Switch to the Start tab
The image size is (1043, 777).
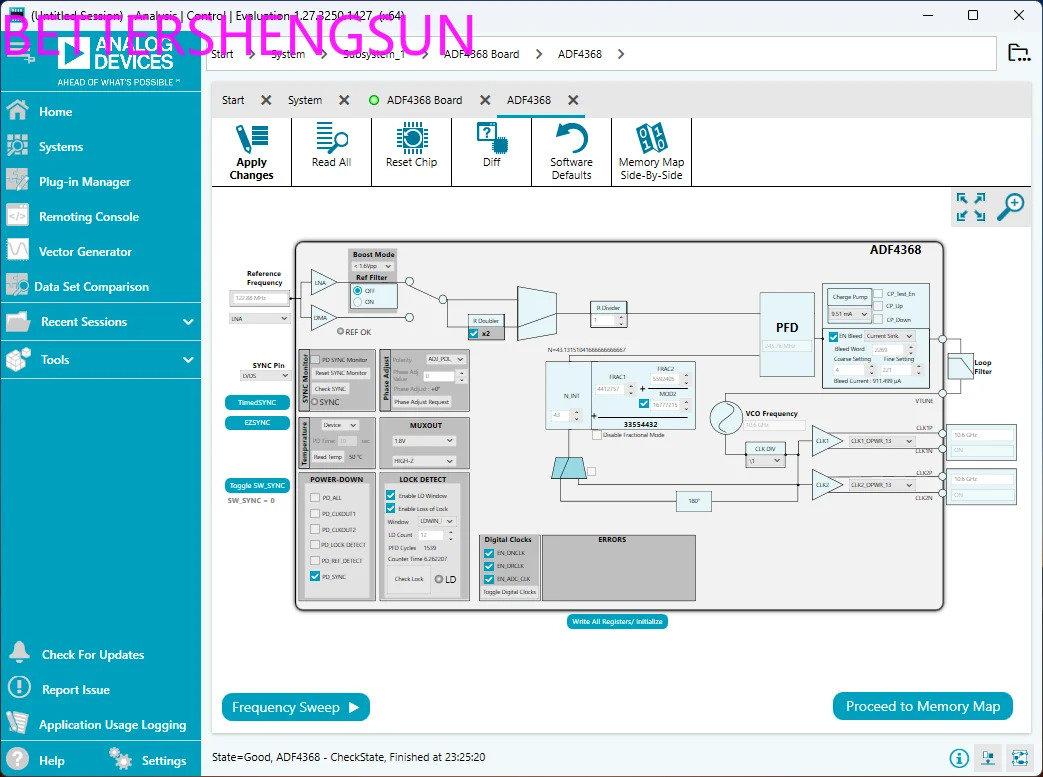pyautogui.click(x=233, y=100)
